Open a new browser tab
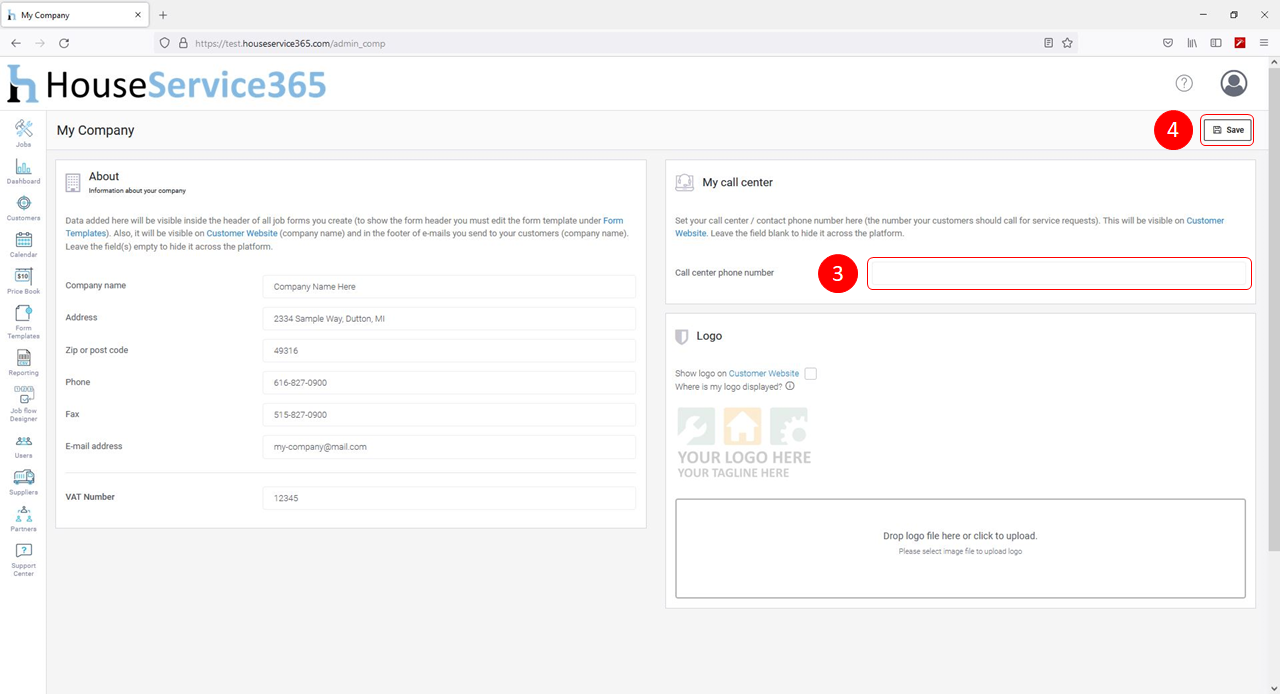 click(163, 15)
